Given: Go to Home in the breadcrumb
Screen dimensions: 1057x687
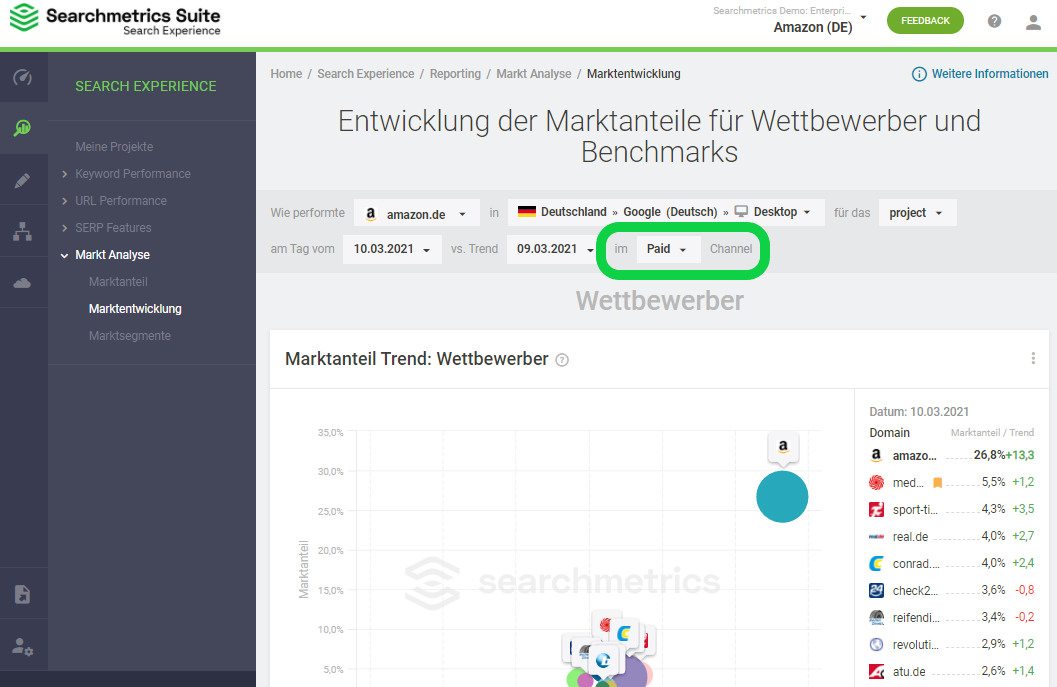Looking at the screenshot, I should [286, 74].
